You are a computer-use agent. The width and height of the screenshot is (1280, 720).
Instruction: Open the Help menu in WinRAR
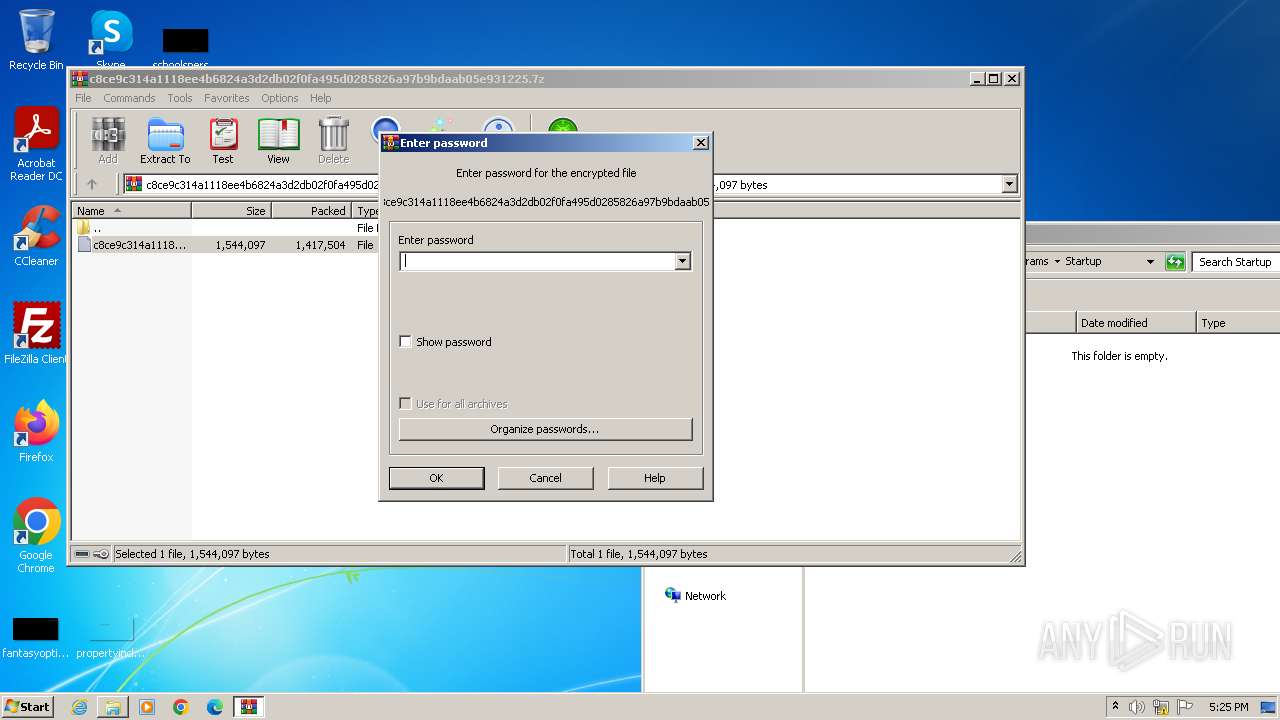(x=320, y=98)
